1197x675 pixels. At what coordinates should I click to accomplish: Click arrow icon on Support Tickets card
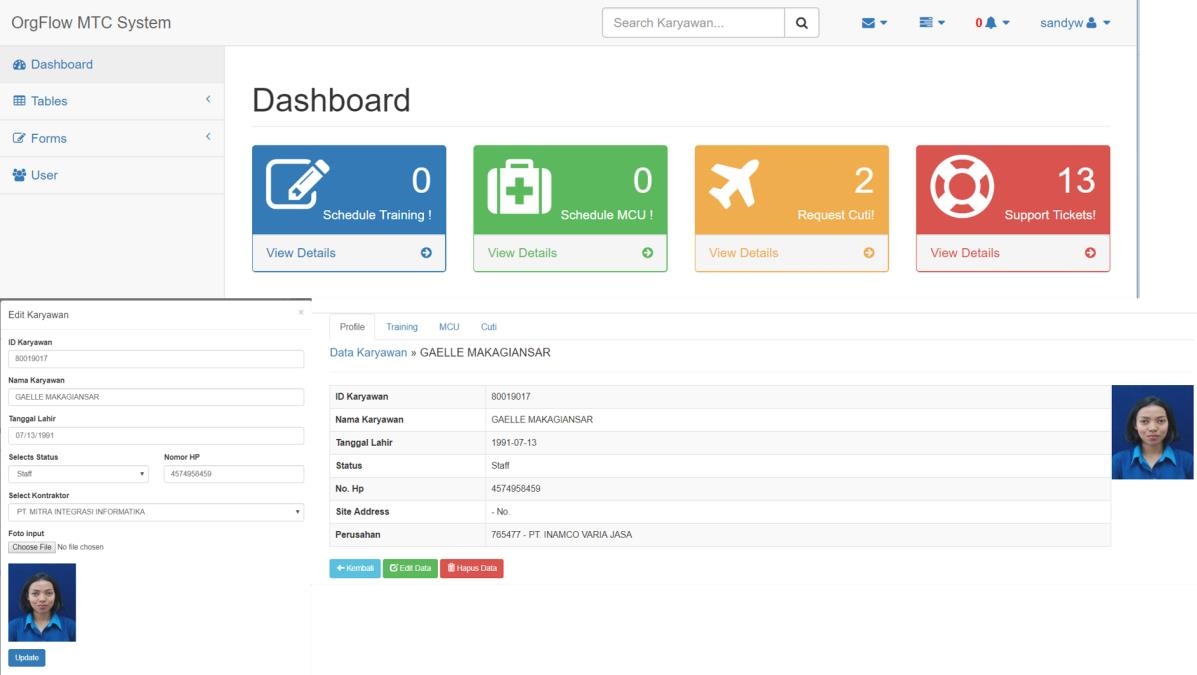coord(1090,253)
